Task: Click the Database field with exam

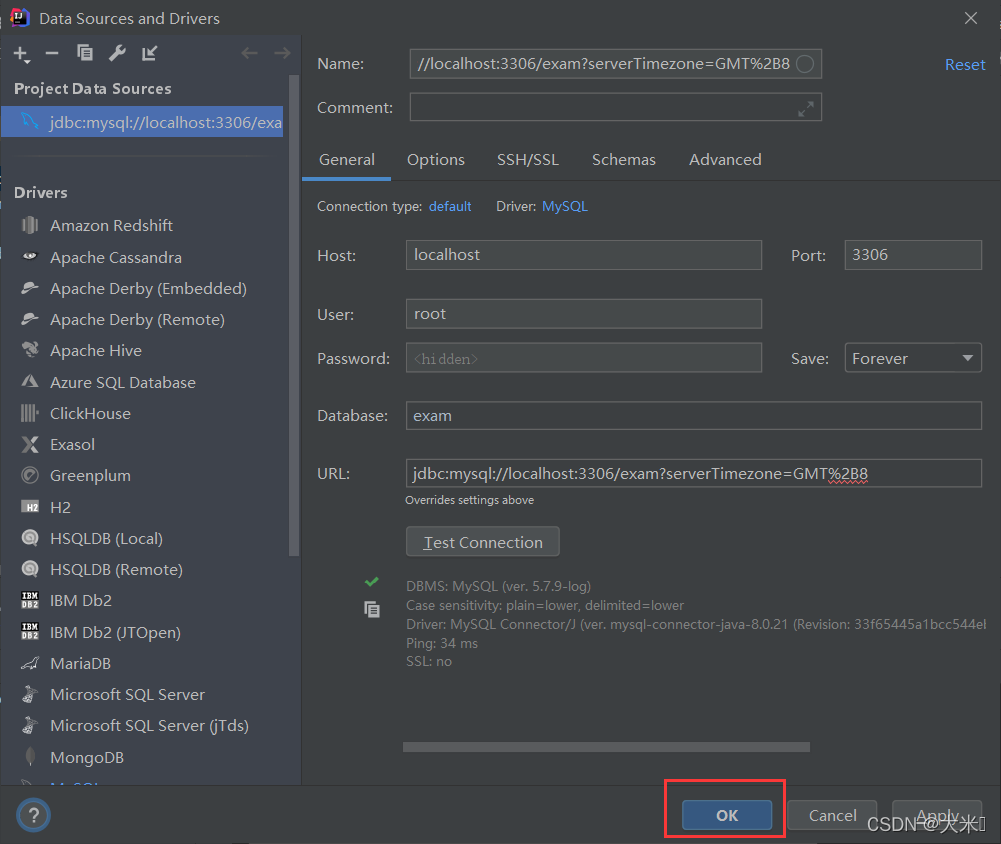Action: pos(693,416)
